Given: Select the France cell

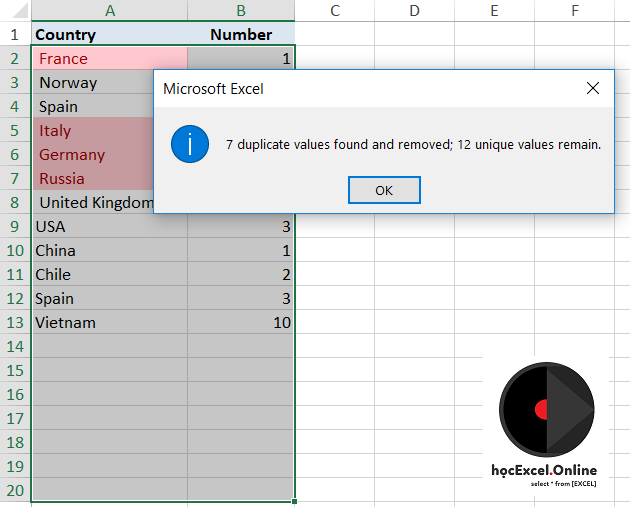Looking at the screenshot, I should pyautogui.click(x=109, y=58).
